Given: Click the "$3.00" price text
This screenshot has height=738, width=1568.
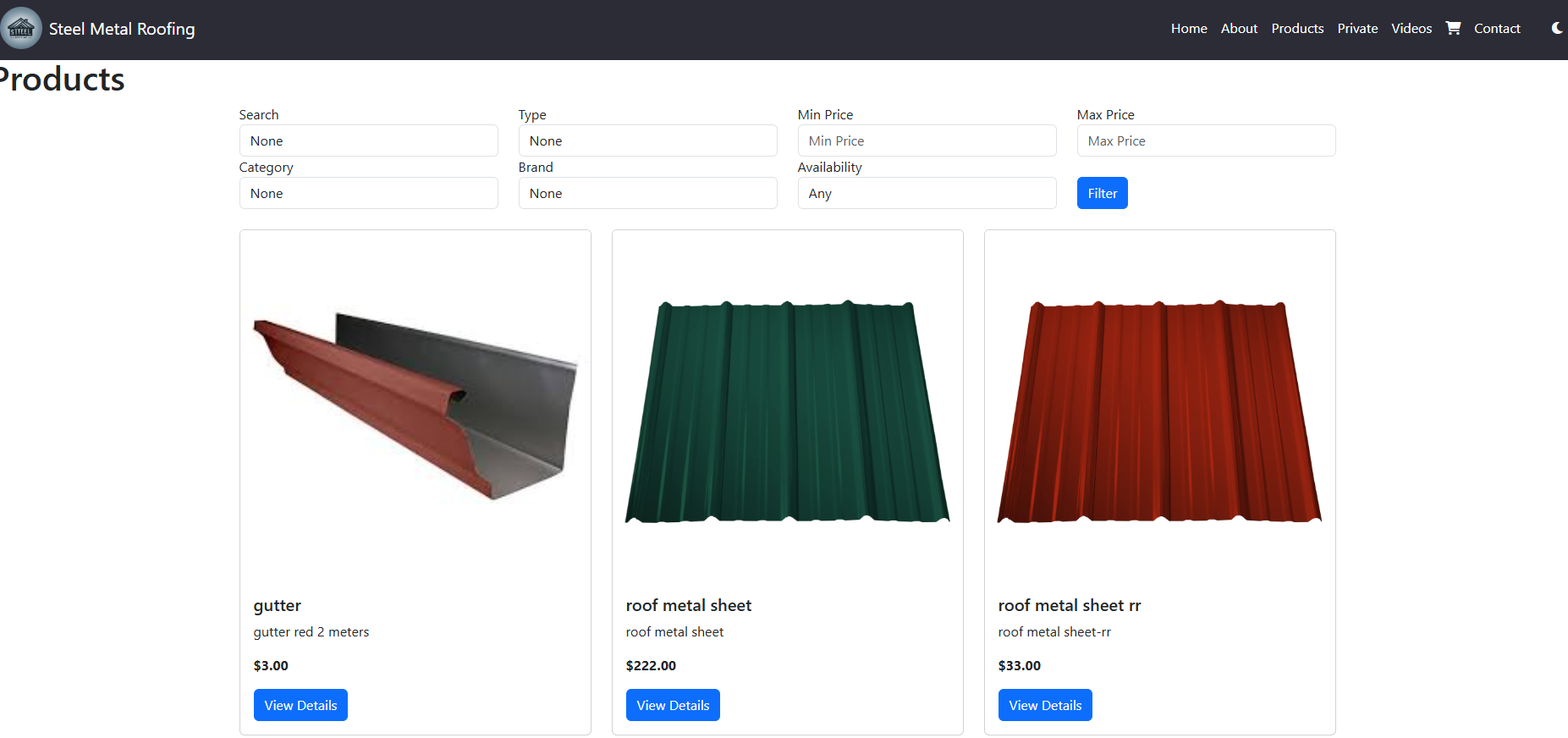Looking at the screenshot, I should tap(271, 665).
